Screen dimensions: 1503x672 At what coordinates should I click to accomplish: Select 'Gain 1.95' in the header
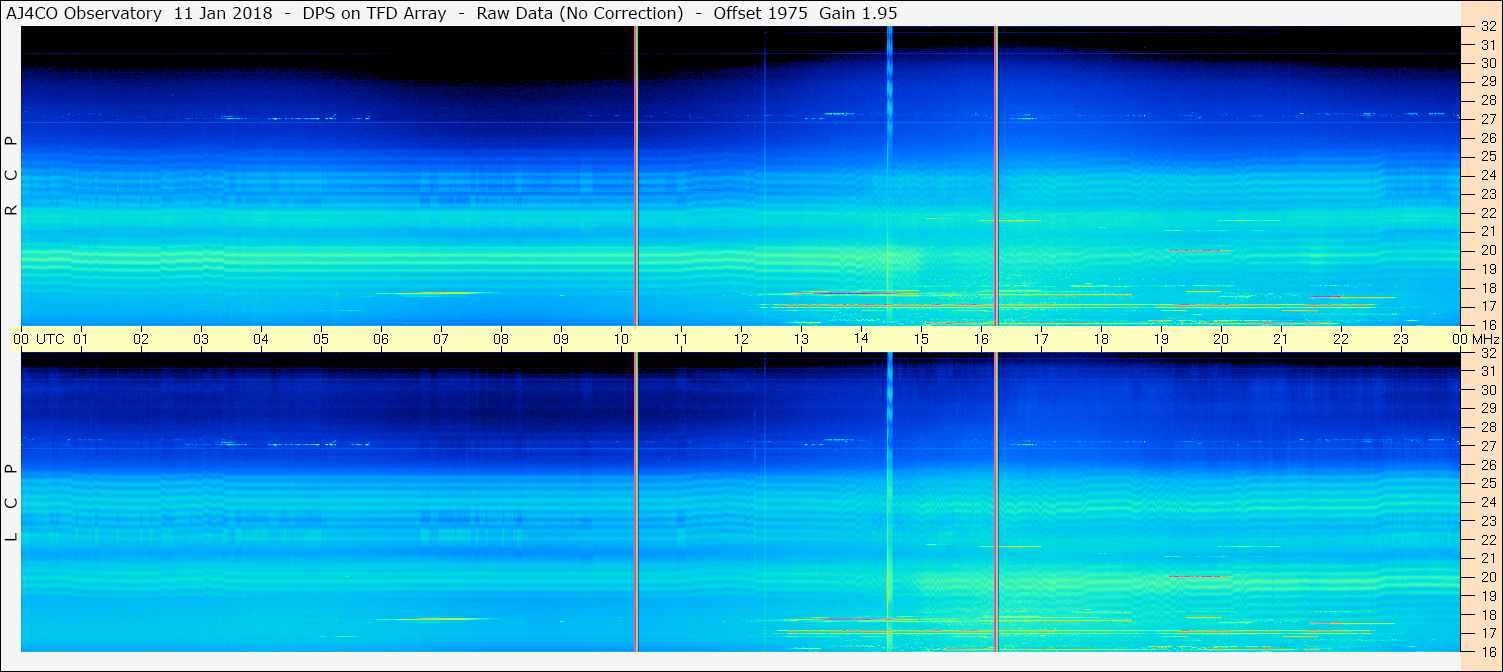pyautogui.click(x=858, y=13)
